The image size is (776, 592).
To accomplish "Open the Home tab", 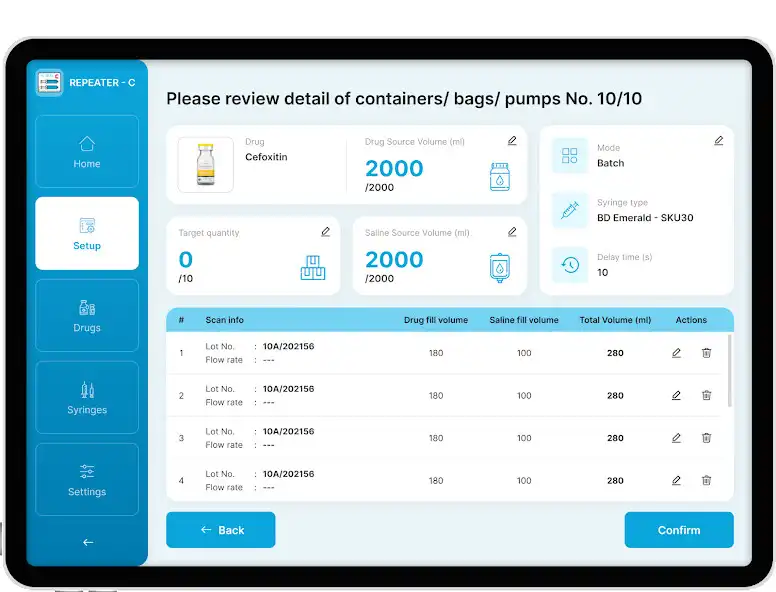I will pos(87,152).
